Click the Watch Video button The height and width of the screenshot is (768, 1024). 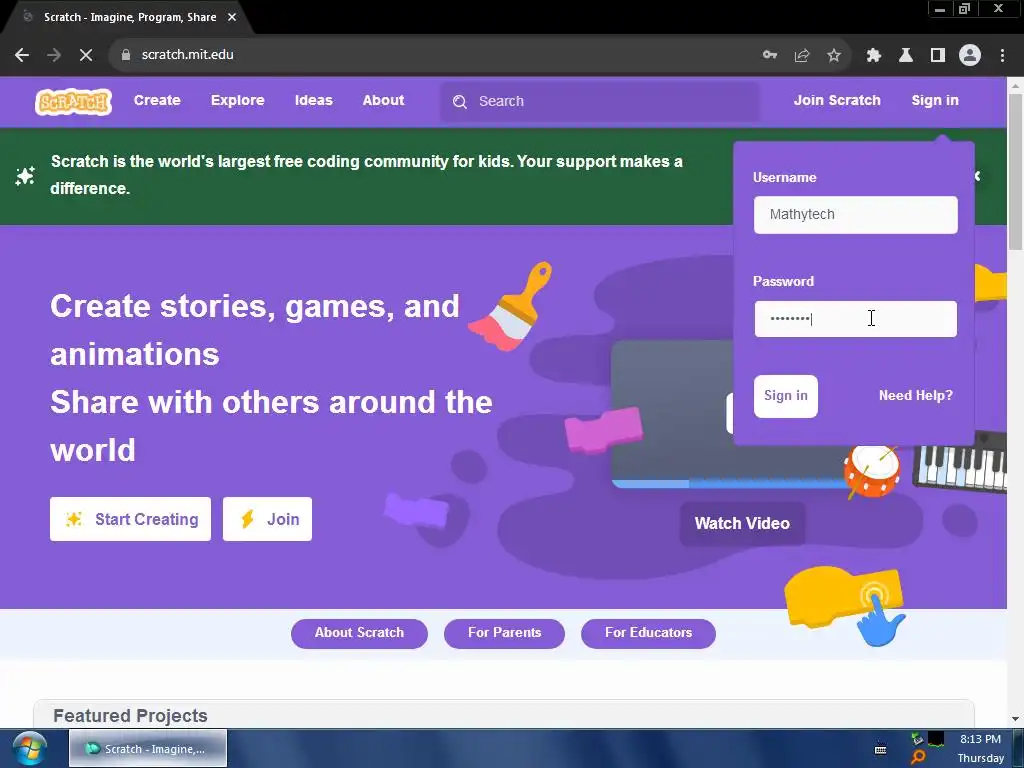(x=742, y=524)
